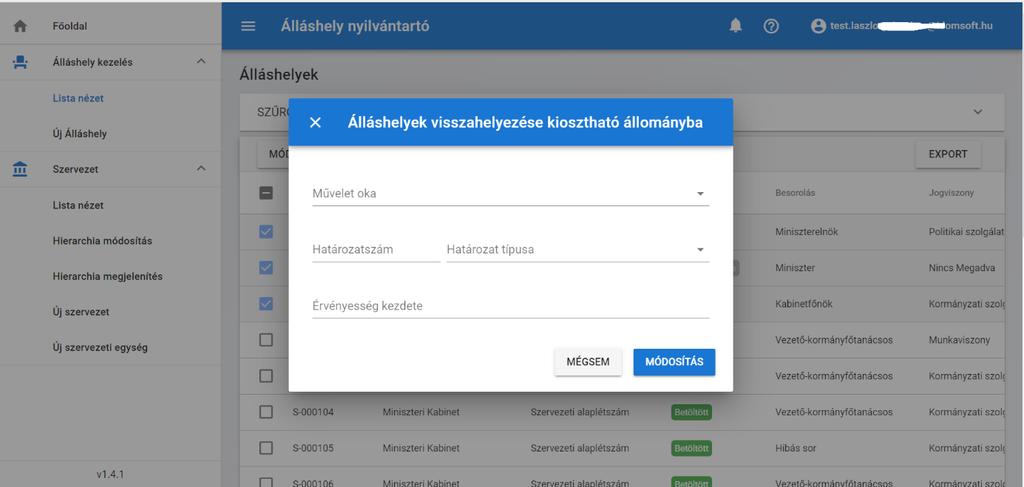Click the user account avatar icon
Screen dimensions: 1024x487
pos(818,26)
